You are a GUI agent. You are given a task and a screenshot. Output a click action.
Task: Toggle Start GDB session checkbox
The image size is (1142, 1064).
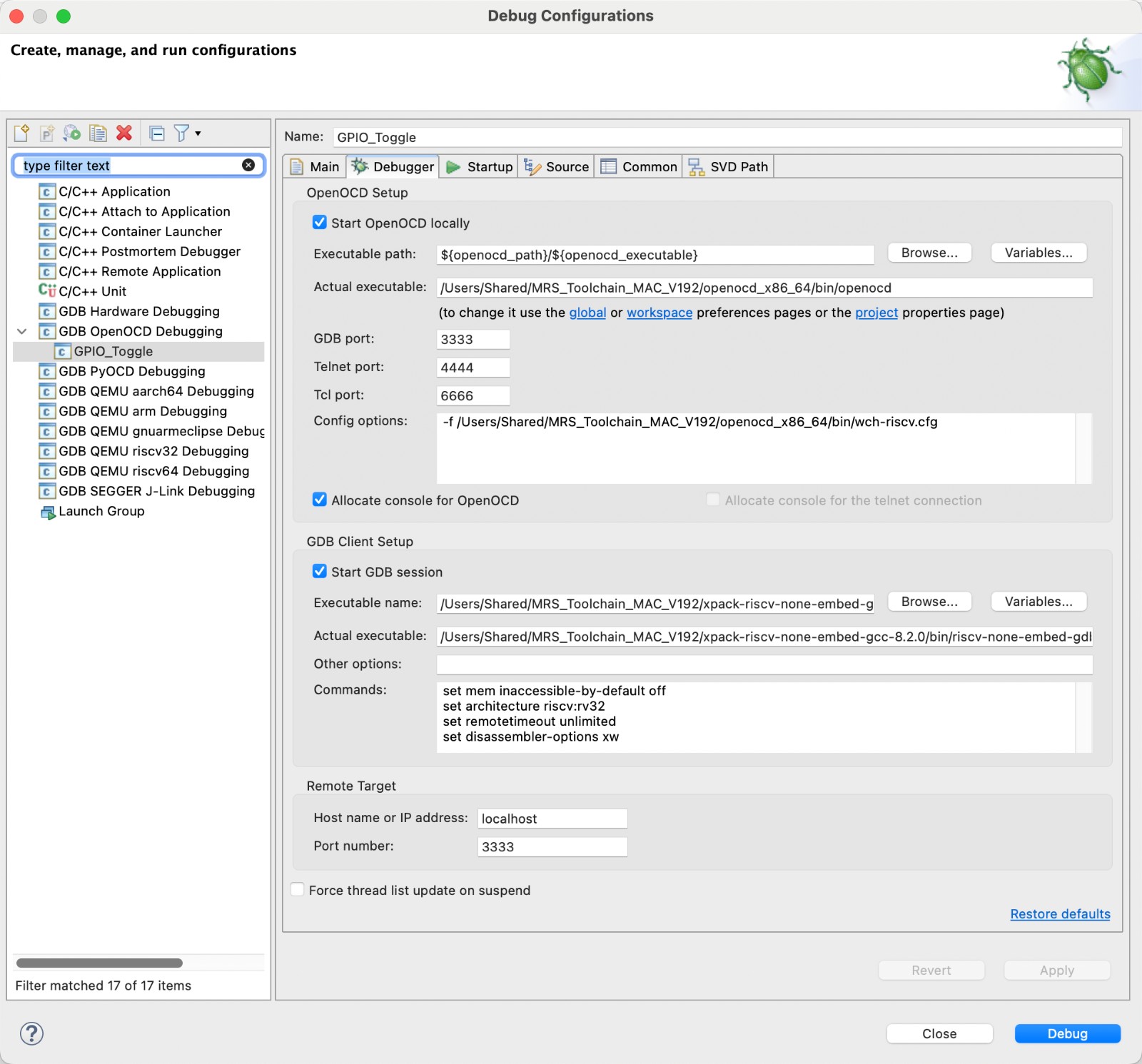pyautogui.click(x=320, y=571)
